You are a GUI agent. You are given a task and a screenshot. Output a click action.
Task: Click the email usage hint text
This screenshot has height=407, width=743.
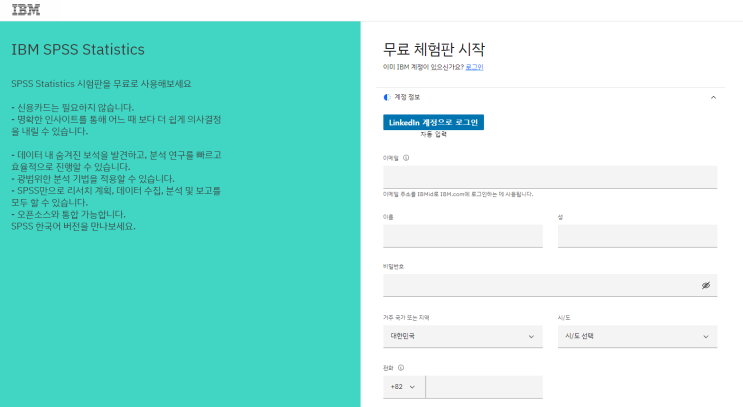click(458, 194)
